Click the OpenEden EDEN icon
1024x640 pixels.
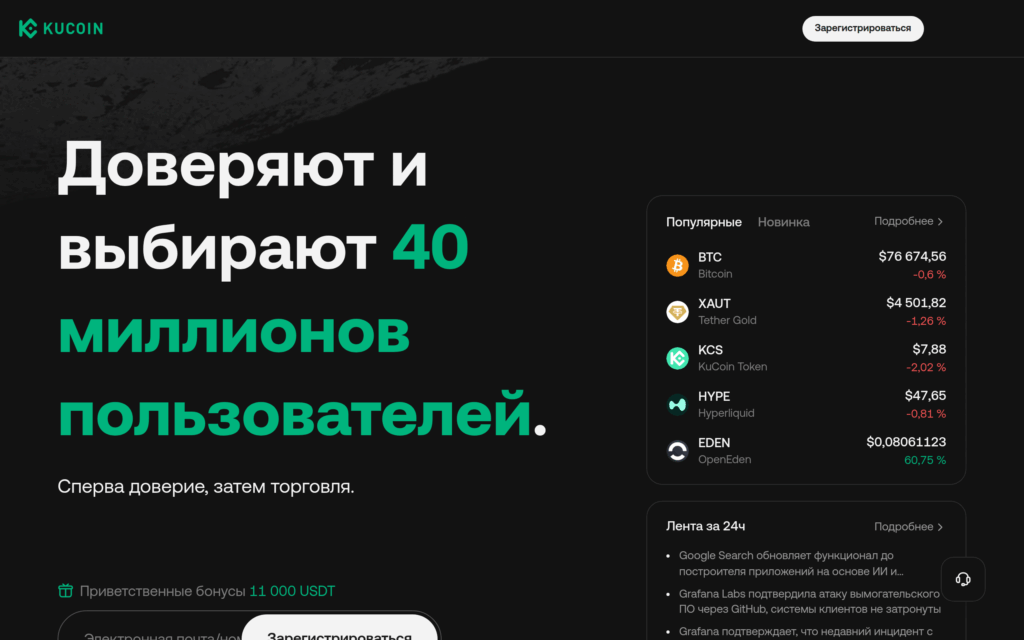pos(677,451)
